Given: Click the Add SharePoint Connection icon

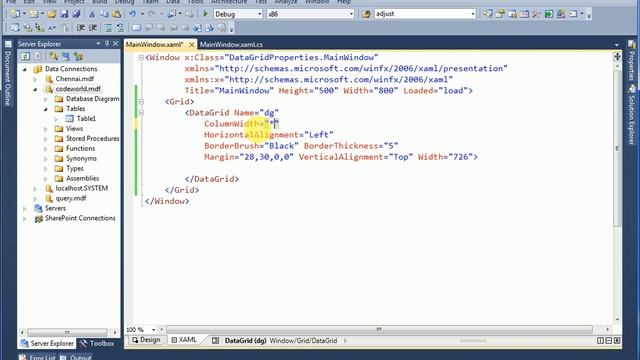Looking at the screenshot, I should click(x=78, y=56).
